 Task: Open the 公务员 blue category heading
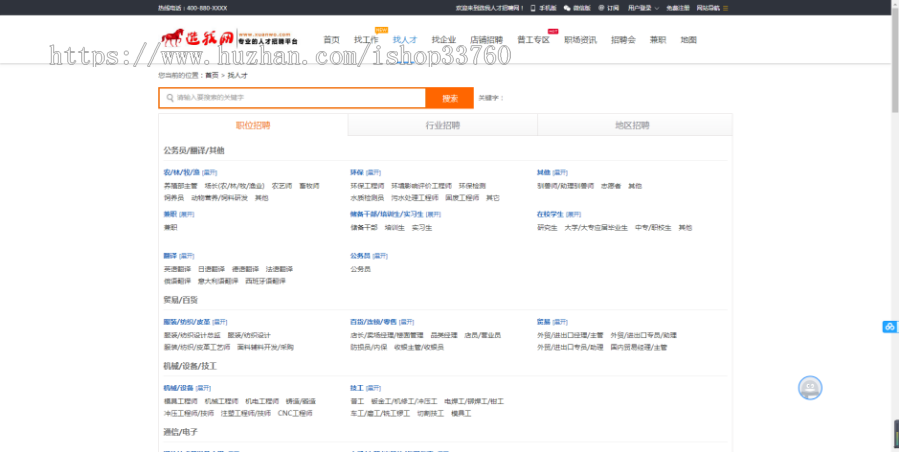click(360, 256)
